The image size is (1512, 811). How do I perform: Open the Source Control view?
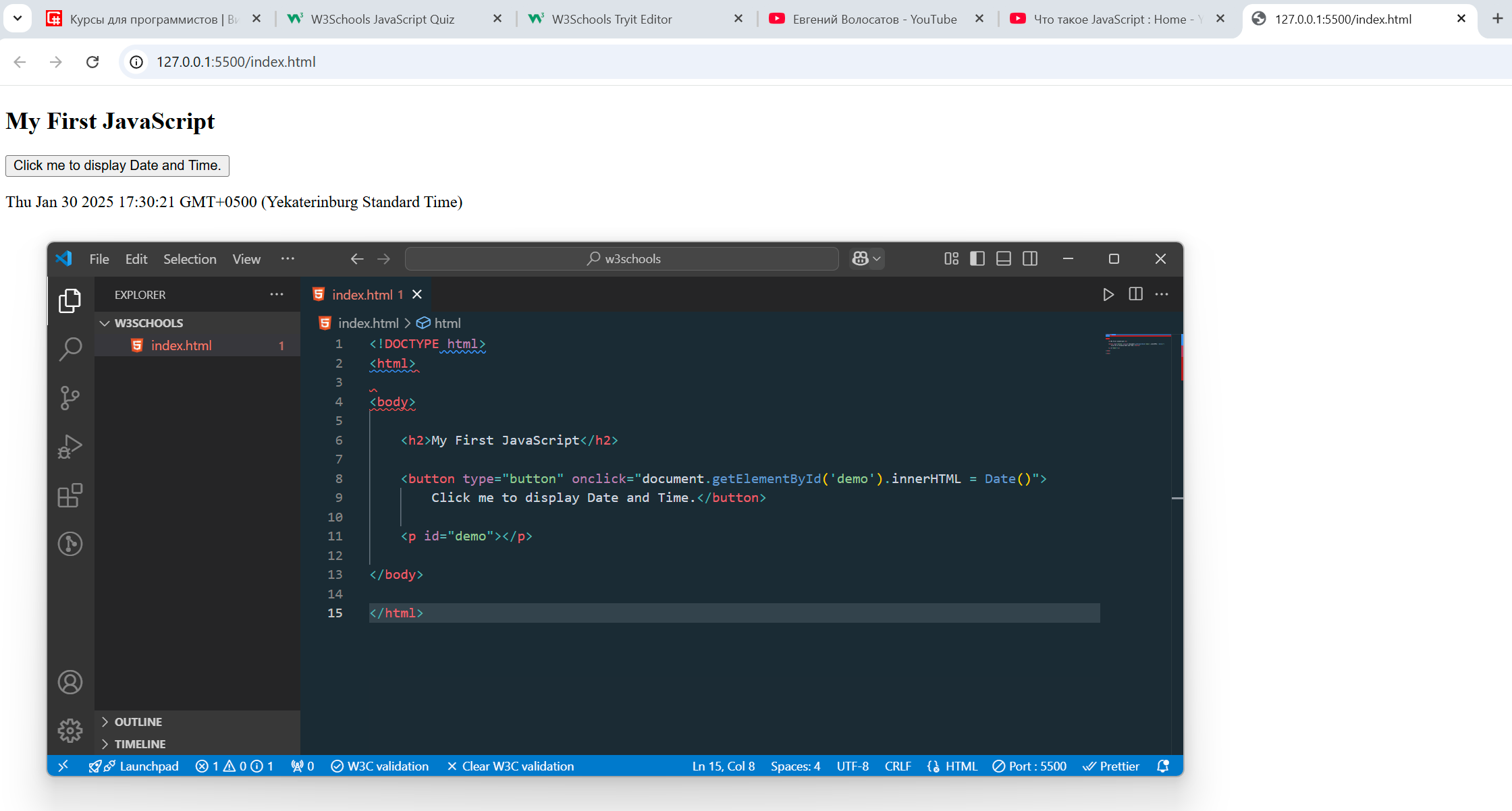click(70, 398)
